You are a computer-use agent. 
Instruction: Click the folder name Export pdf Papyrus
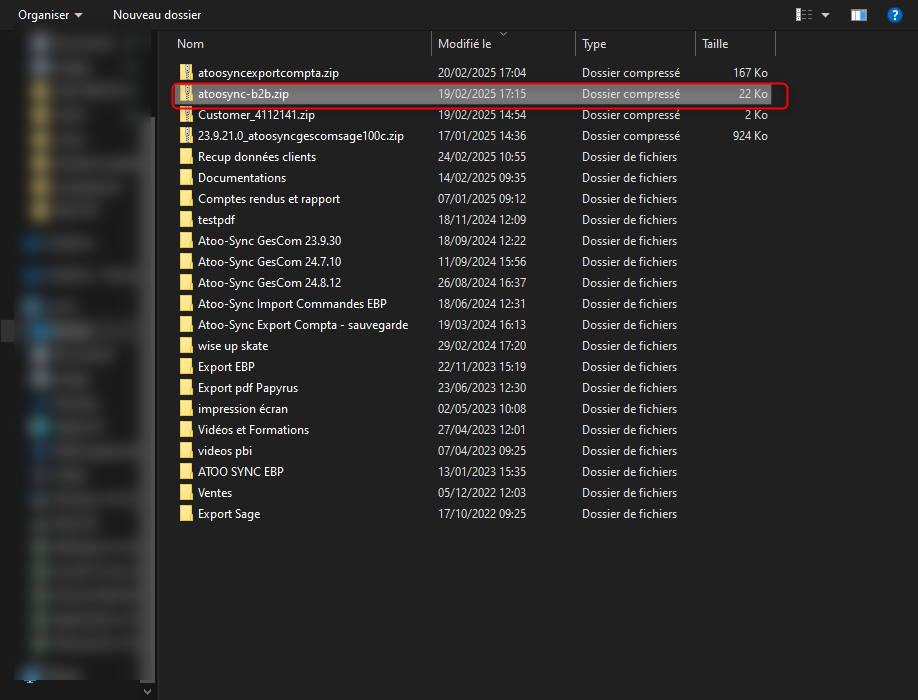pyautogui.click(x=248, y=388)
